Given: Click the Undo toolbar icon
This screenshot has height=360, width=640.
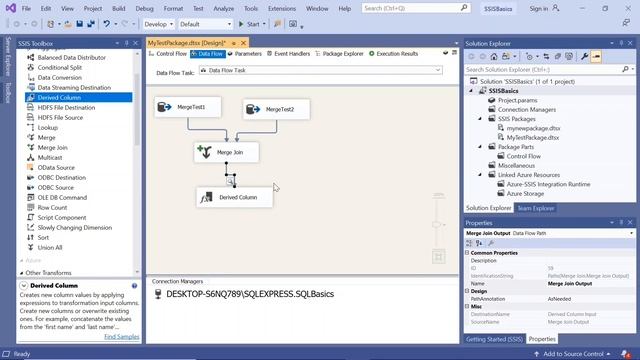Looking at the screenshot, I should (x=107, y=24).
